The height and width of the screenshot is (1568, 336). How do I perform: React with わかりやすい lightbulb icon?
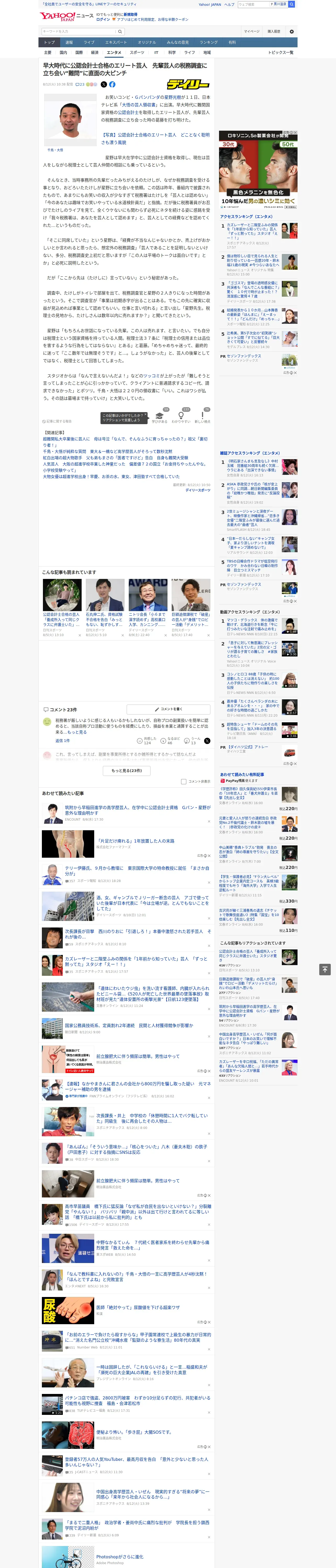(181, 416)
